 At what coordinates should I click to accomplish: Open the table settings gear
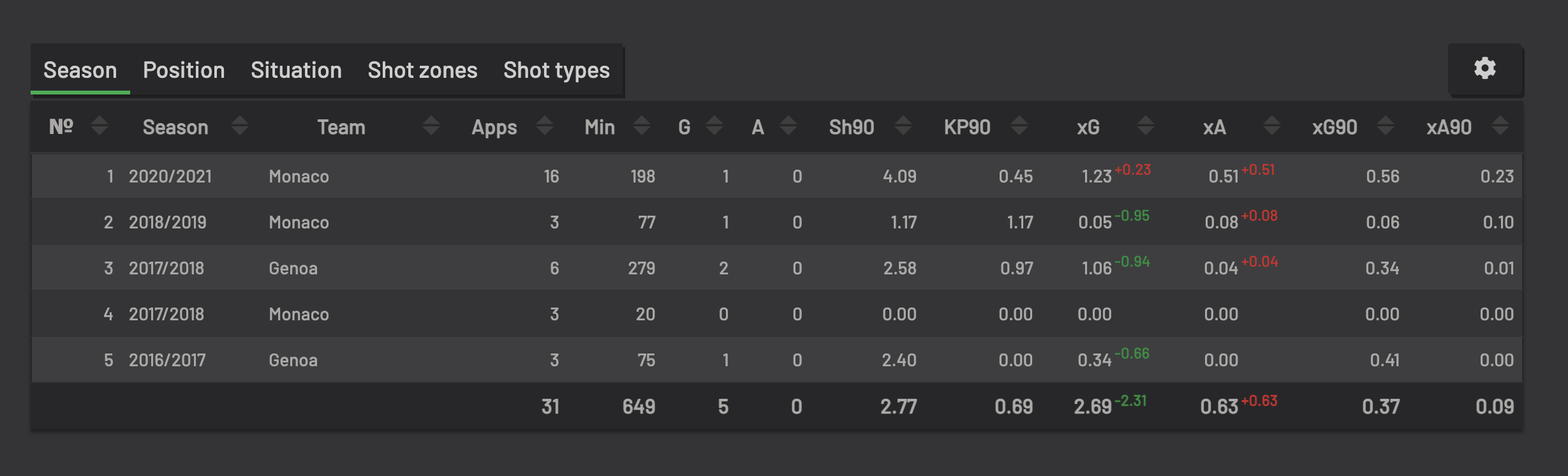(x=1485, y=68)
